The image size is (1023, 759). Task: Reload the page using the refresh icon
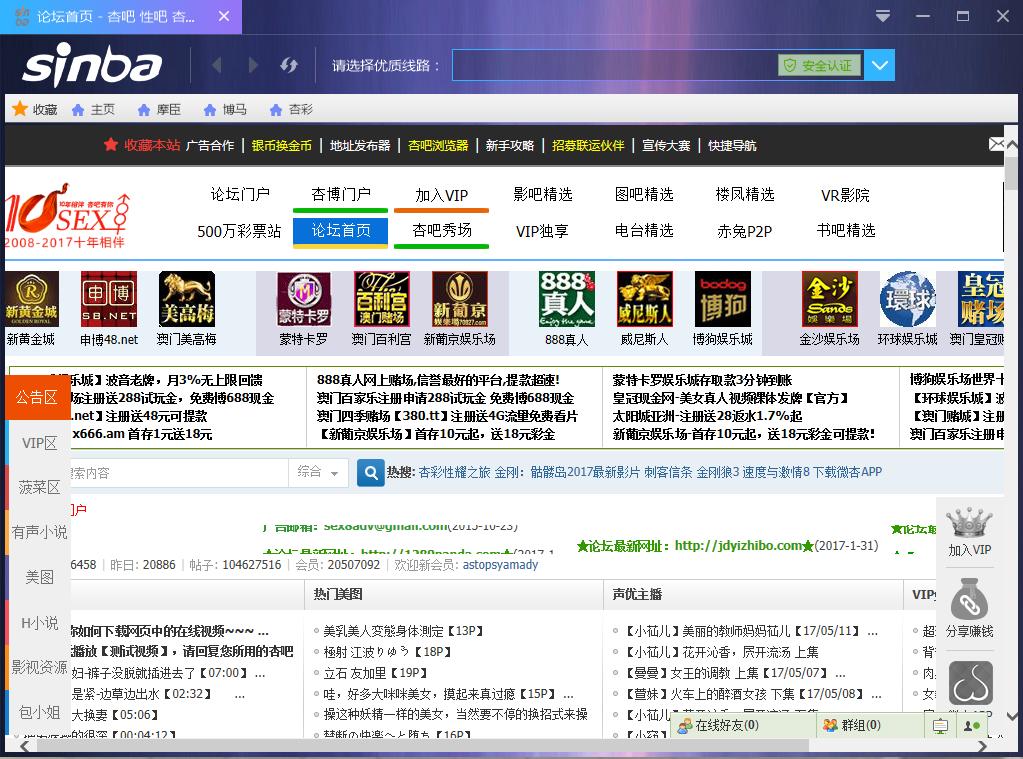click(289, 65)
